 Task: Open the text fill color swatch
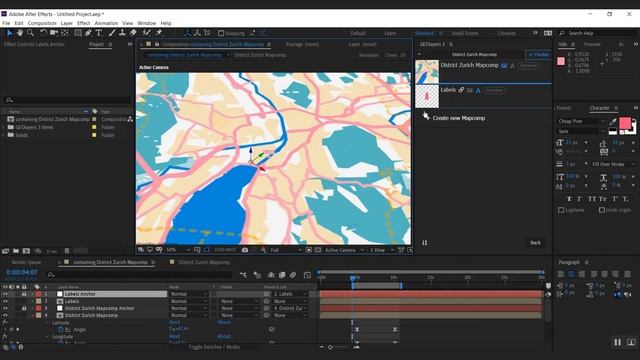coord(625,123)
